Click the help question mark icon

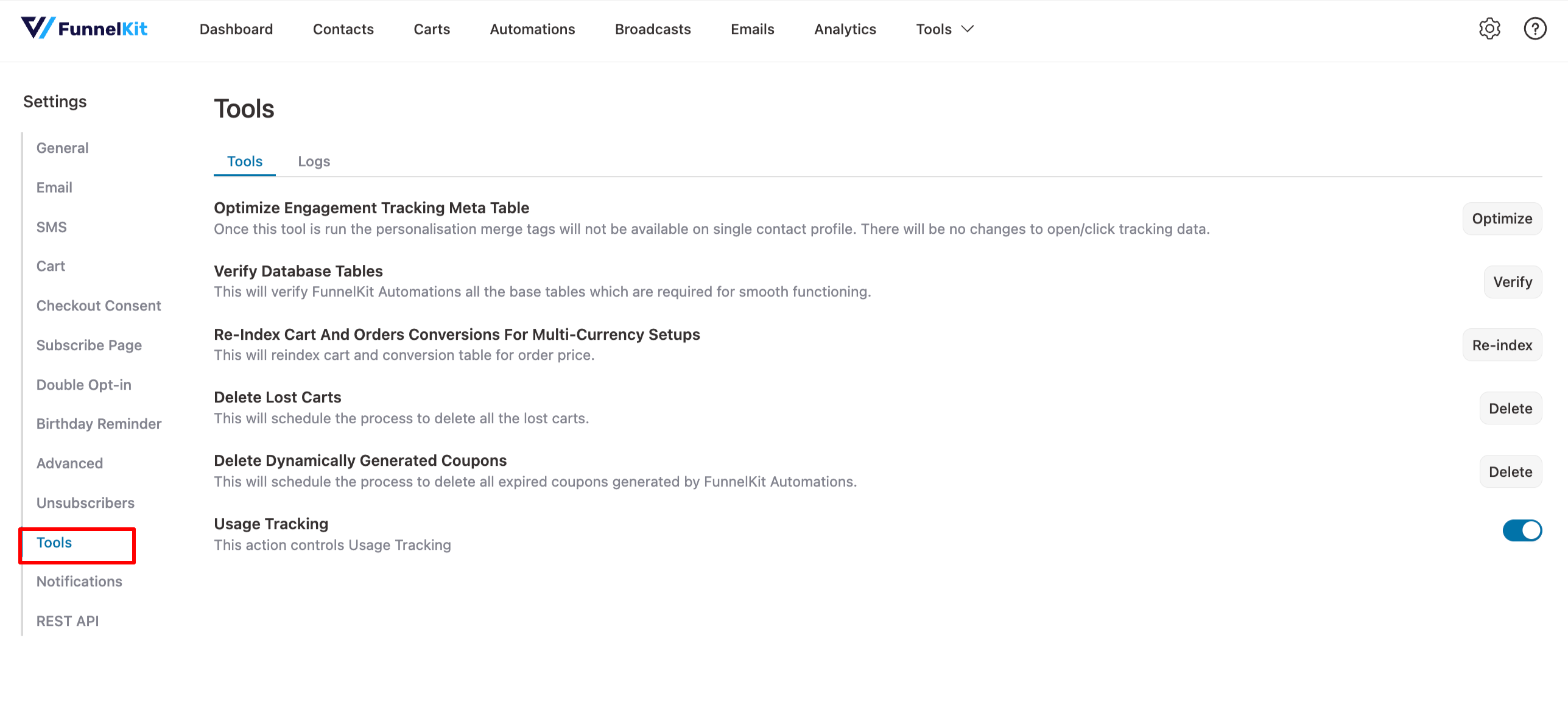click(1535, 29)
